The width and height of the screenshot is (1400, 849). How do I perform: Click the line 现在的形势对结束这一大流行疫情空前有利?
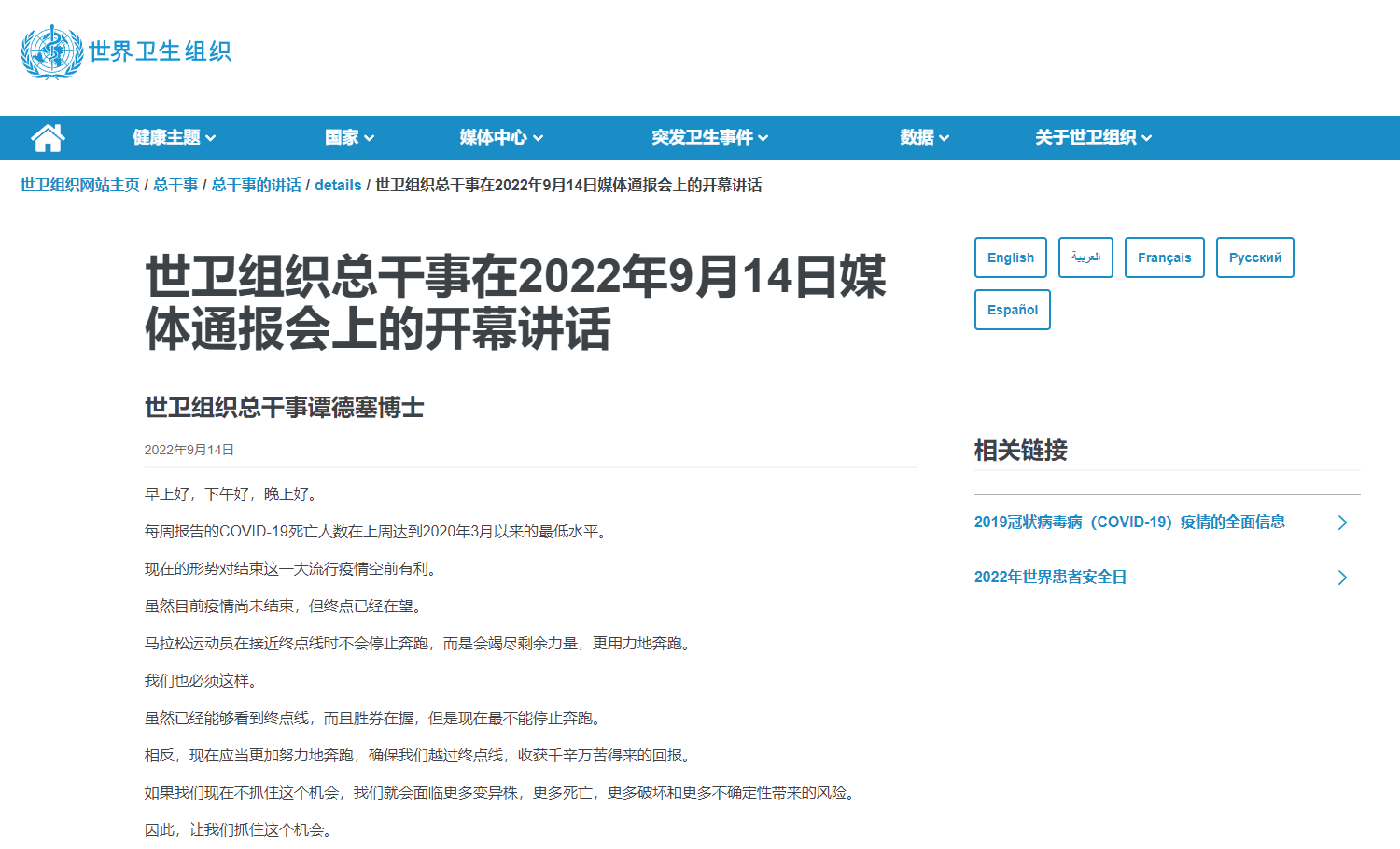(293, 569)
